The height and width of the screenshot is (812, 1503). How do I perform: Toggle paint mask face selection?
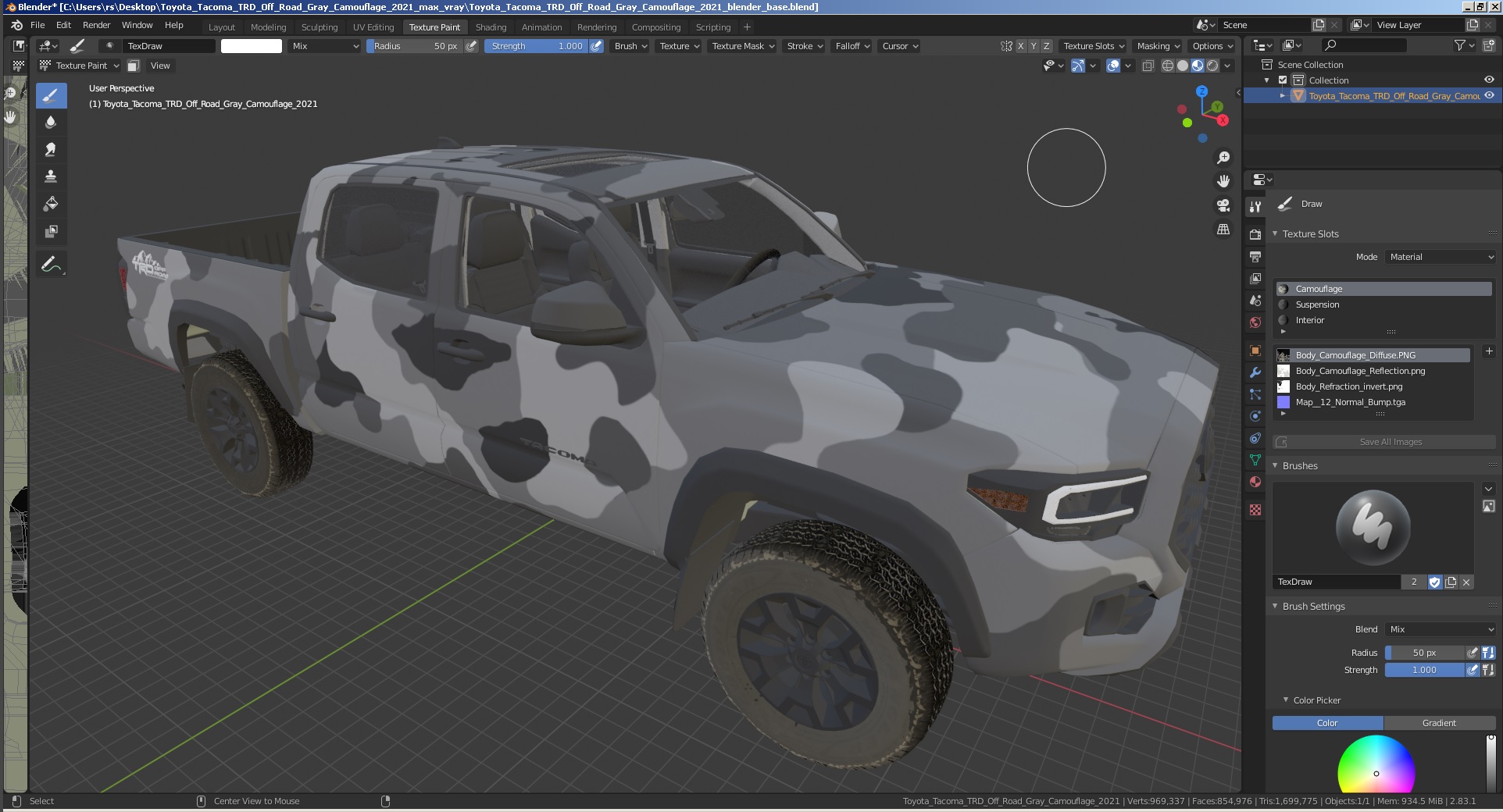134,66
